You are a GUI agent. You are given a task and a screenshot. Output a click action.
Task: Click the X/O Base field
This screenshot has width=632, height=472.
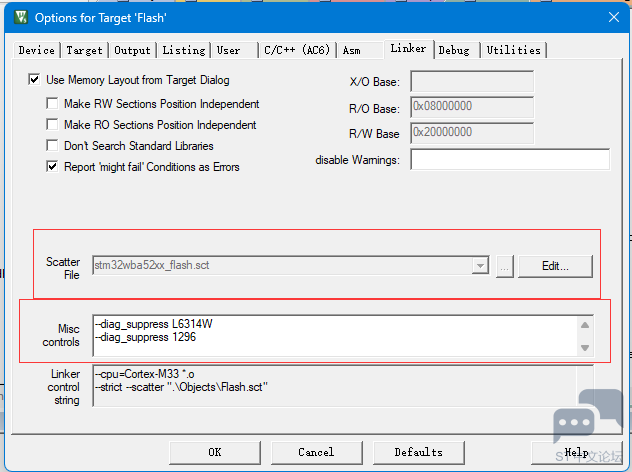click(x=472, y=81)
